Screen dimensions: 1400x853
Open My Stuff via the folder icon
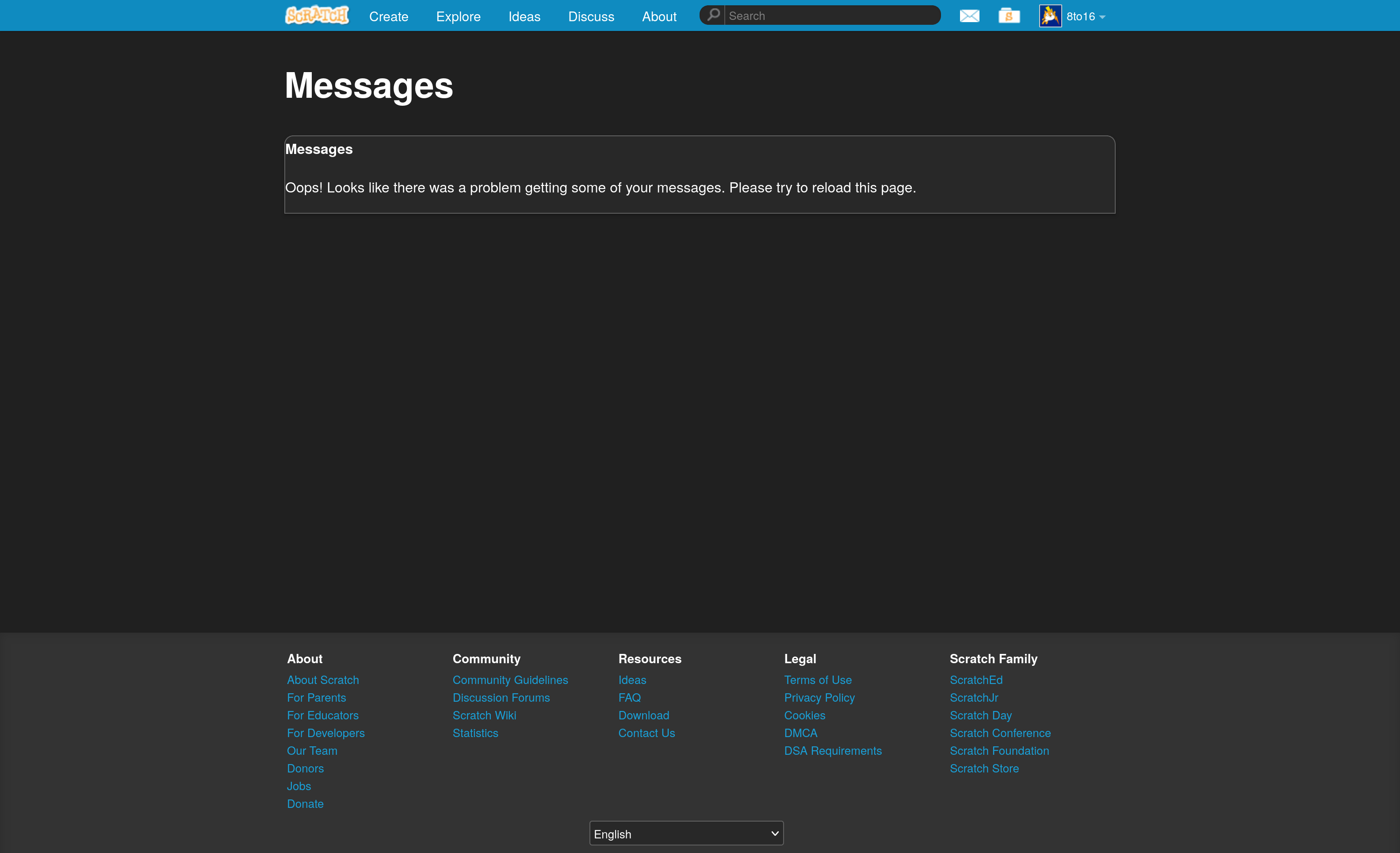pyautogui.click(x=1009, y=15)
